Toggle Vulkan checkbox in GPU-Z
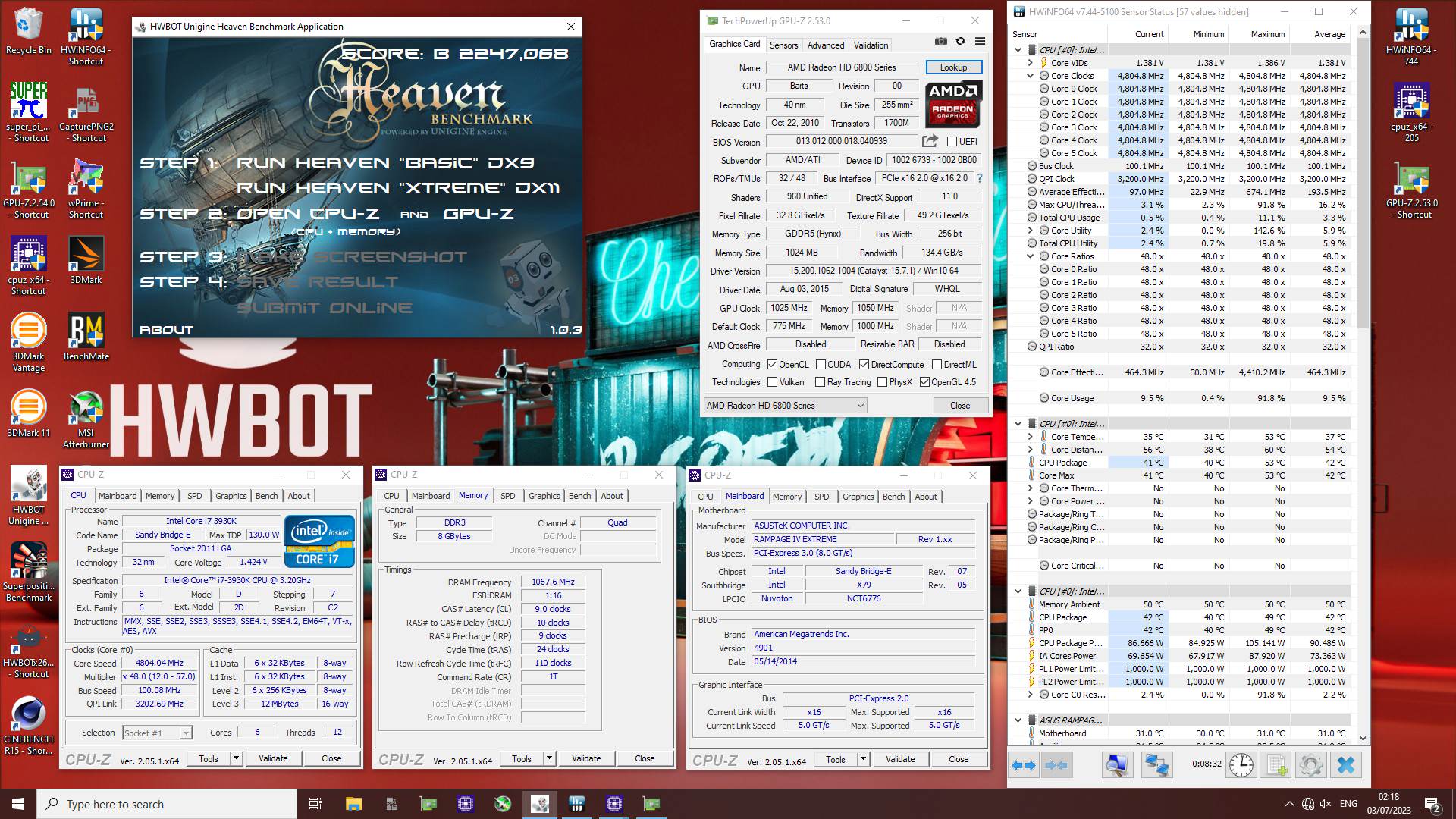The height and width of the screenshot is (819, 1456). (x=772, y=382)
